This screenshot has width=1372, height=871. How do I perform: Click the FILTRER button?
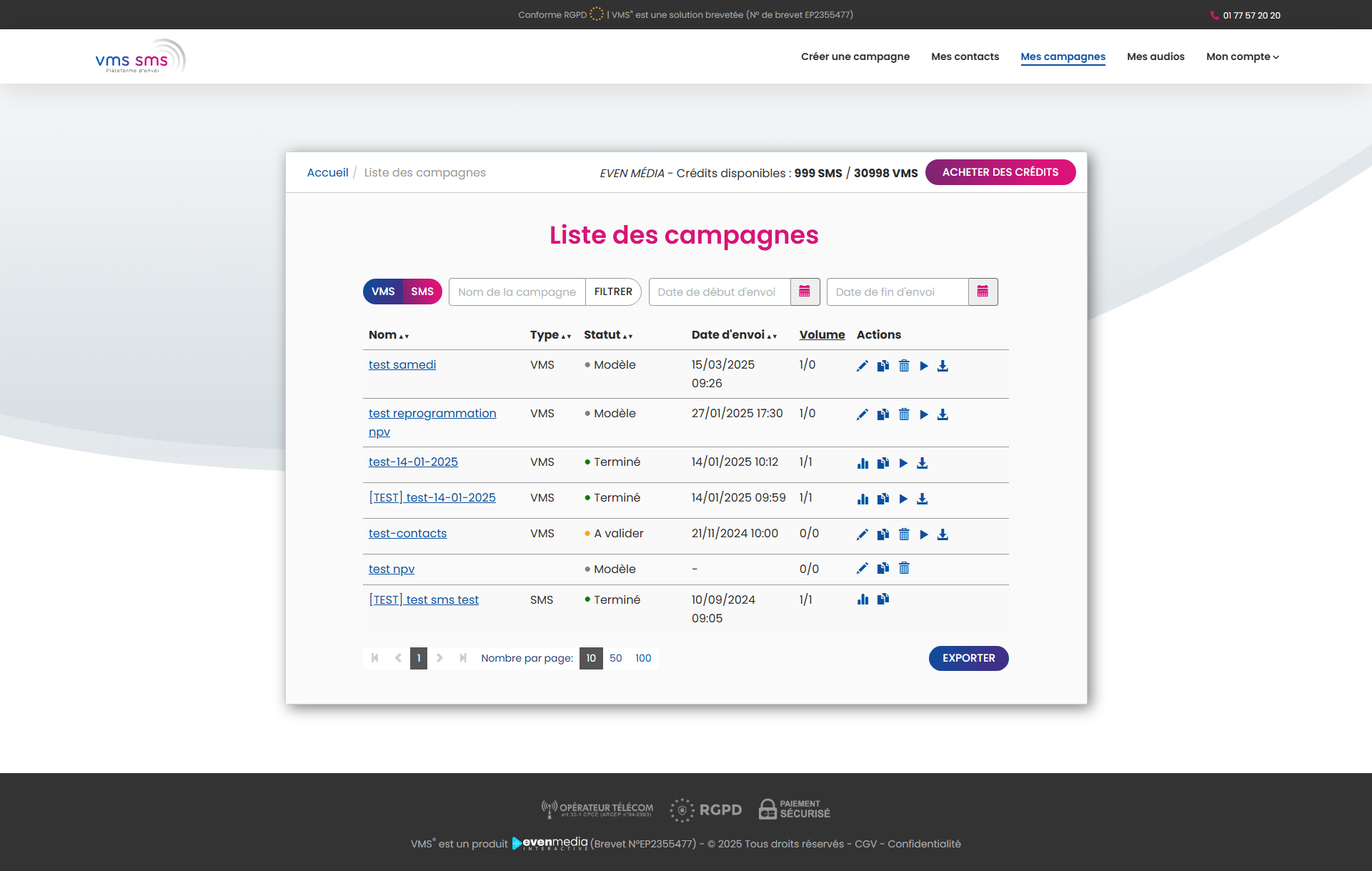click(x=613, y=292)
